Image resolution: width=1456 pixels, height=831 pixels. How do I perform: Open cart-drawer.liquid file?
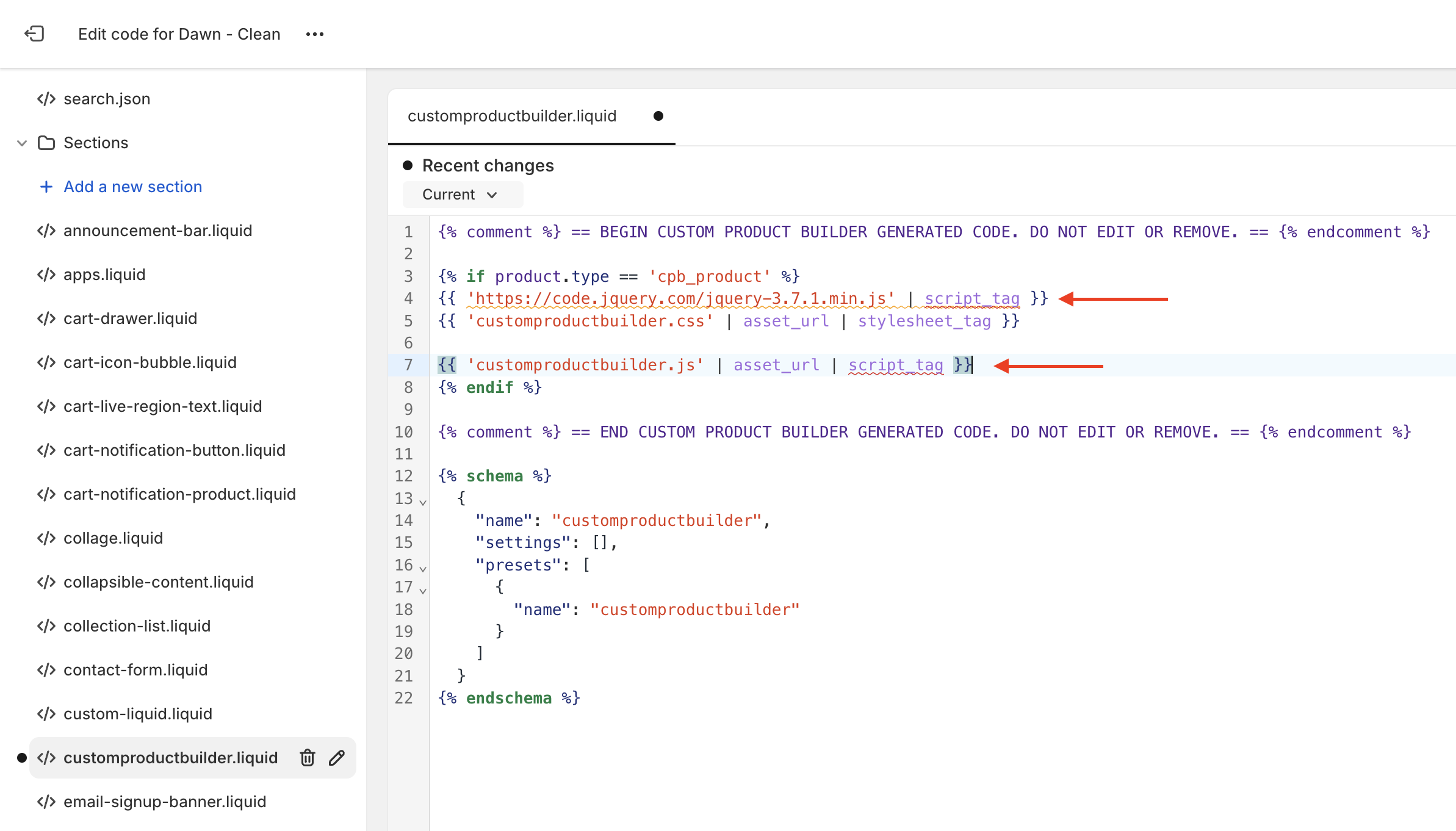(130, 318)
